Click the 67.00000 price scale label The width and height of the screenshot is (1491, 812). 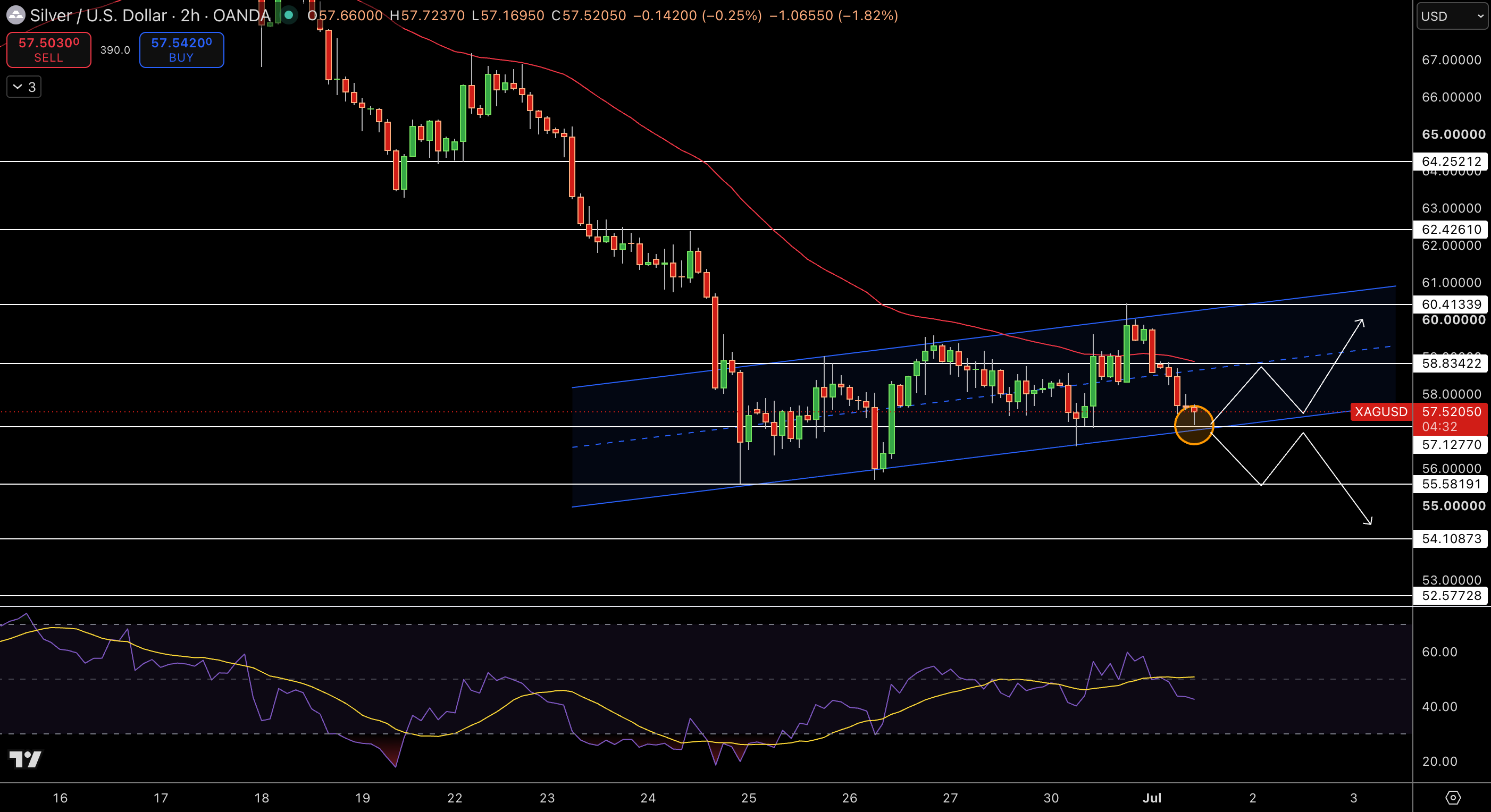point(1451,60)
